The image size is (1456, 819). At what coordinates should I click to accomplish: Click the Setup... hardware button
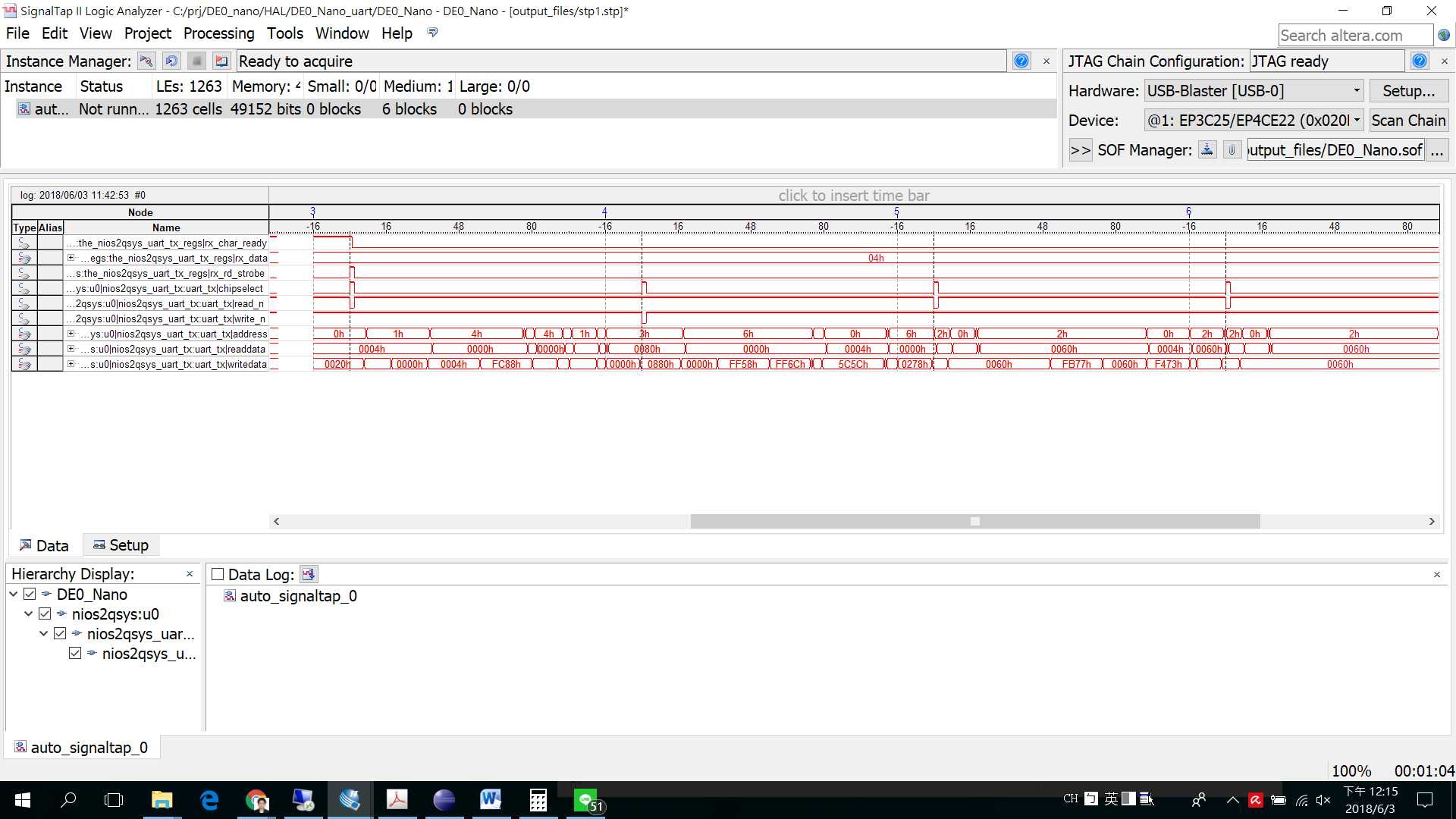pos(1408,91)
